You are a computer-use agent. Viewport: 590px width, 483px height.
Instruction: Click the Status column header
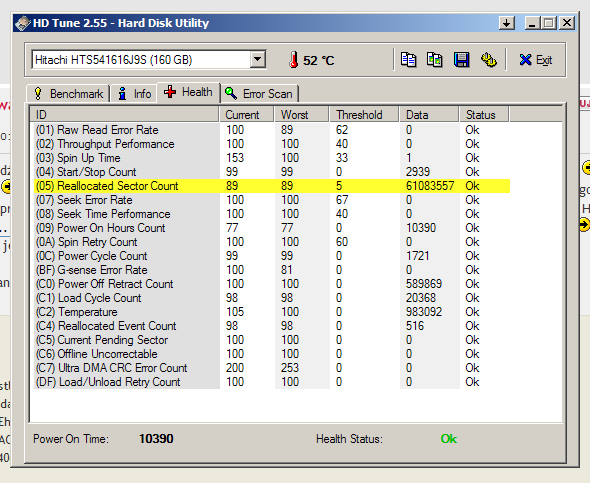(x=484, y=114)
